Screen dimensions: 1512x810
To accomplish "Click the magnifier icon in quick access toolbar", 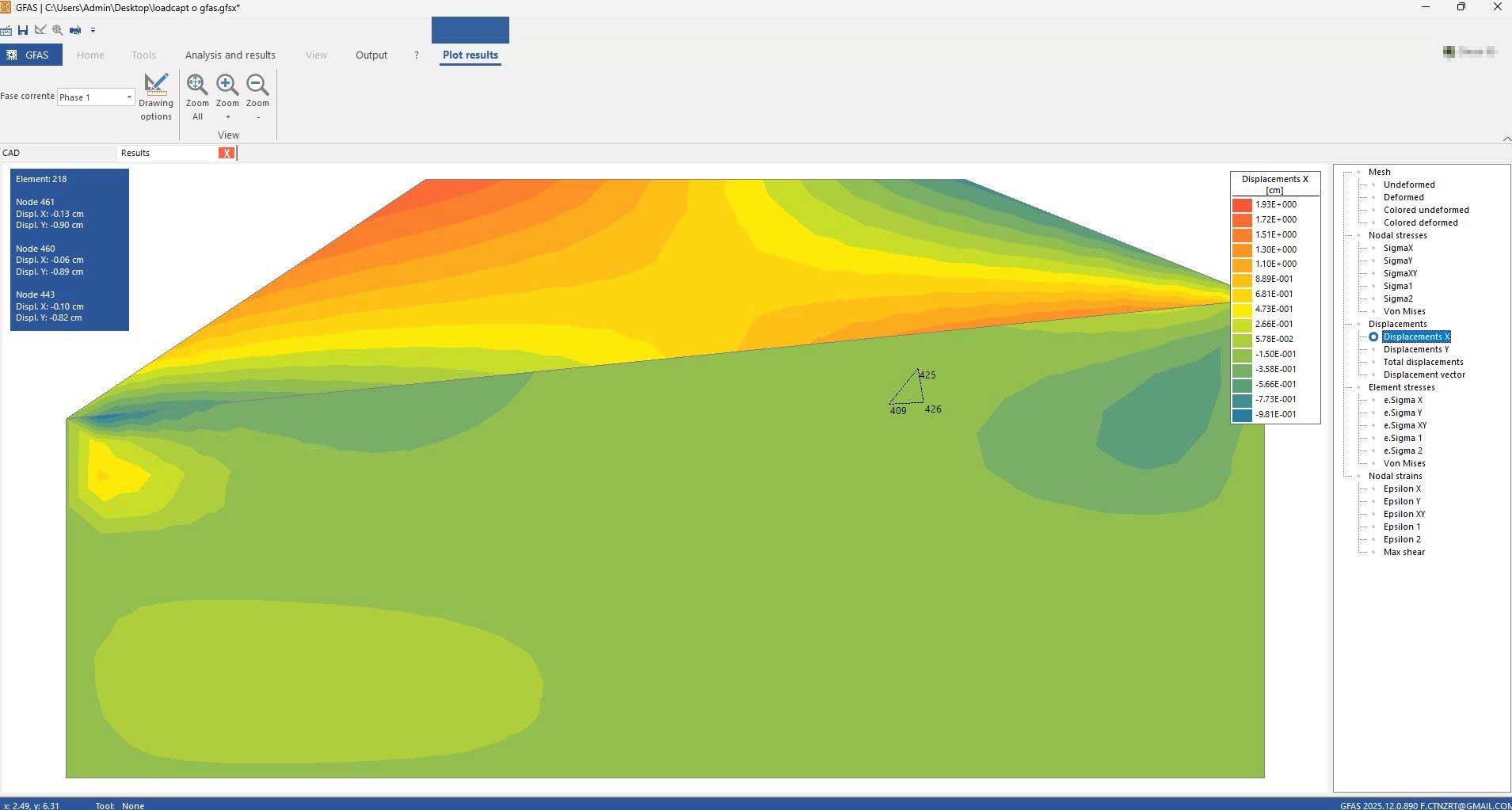I will point(58,30).
